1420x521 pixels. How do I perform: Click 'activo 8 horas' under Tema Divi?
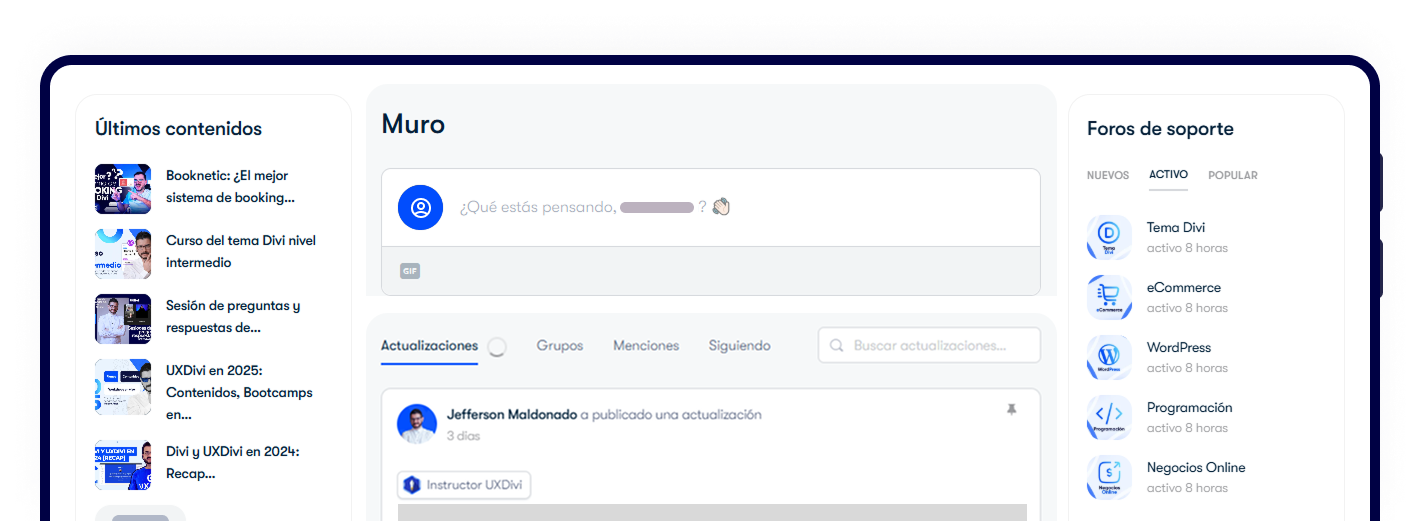point(1187,248)
